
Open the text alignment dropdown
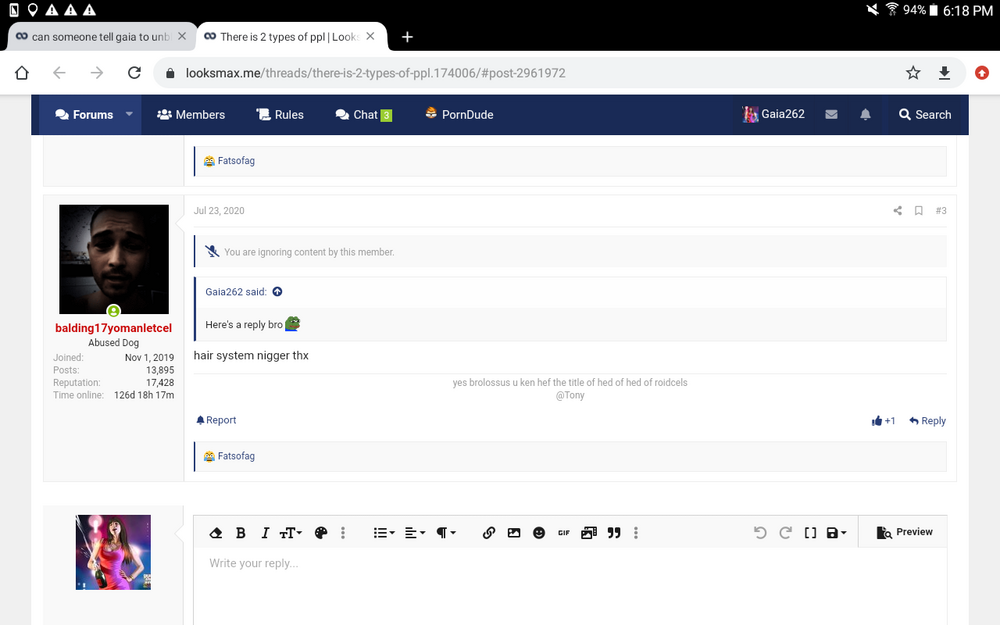(415, 533)
